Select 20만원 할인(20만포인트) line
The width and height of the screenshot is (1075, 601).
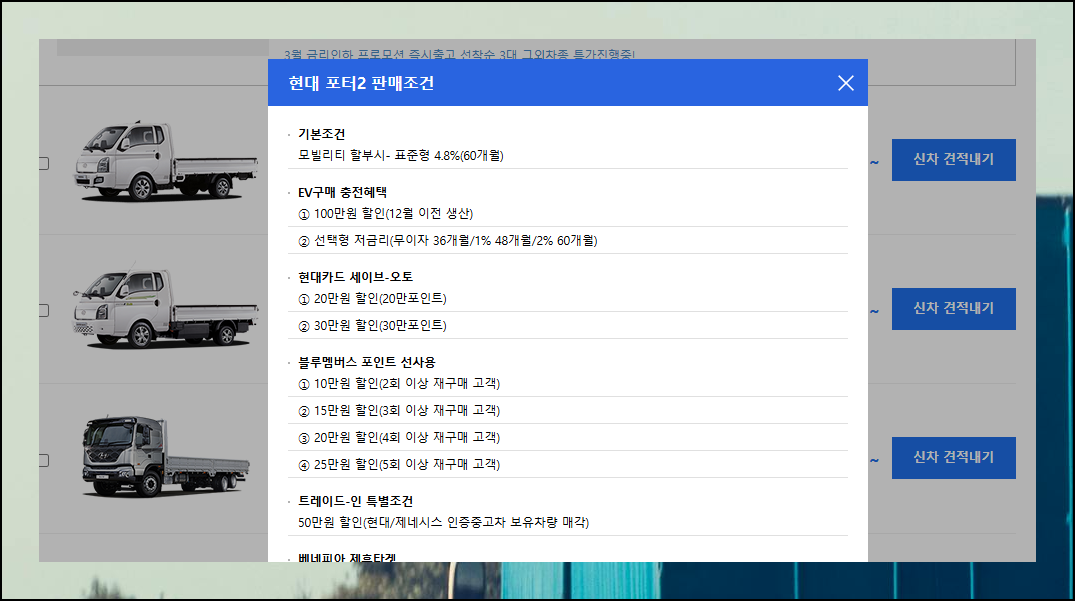pos(372,299)
